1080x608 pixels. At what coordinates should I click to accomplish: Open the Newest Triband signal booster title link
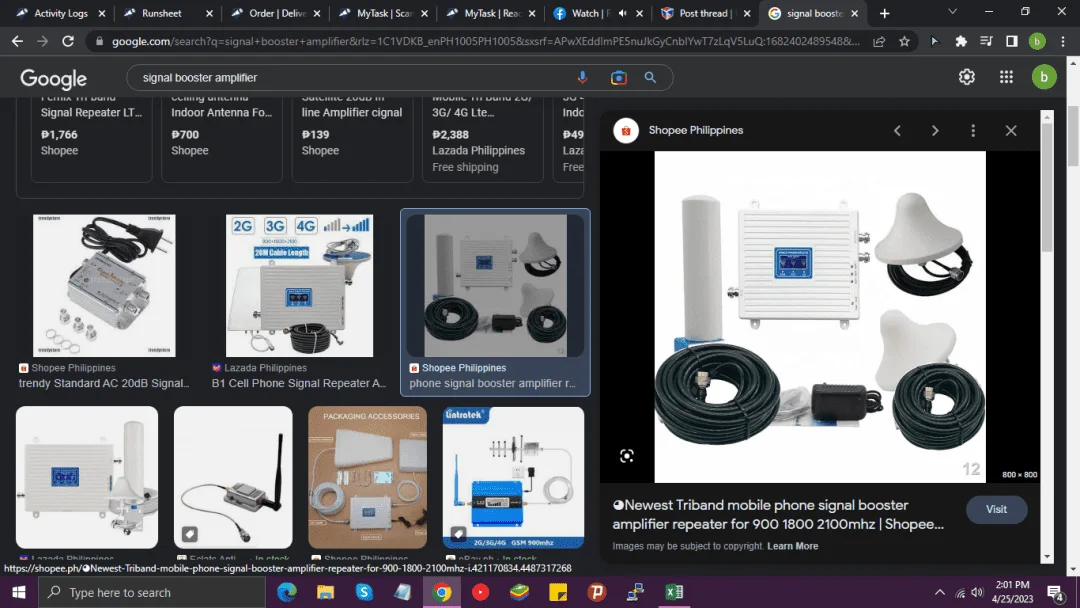pyautogui.click(x=778, y=514)
